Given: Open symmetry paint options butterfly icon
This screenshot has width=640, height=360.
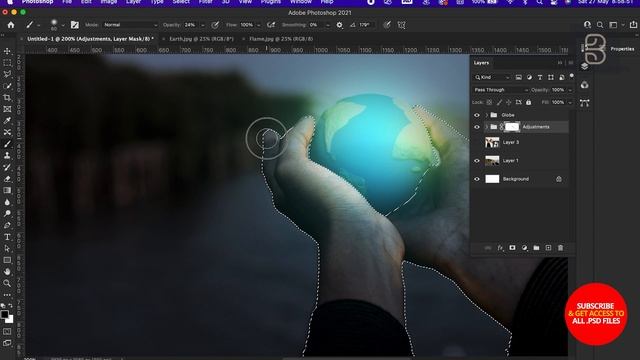Looking at the screenshot, I should pos(402,25).
